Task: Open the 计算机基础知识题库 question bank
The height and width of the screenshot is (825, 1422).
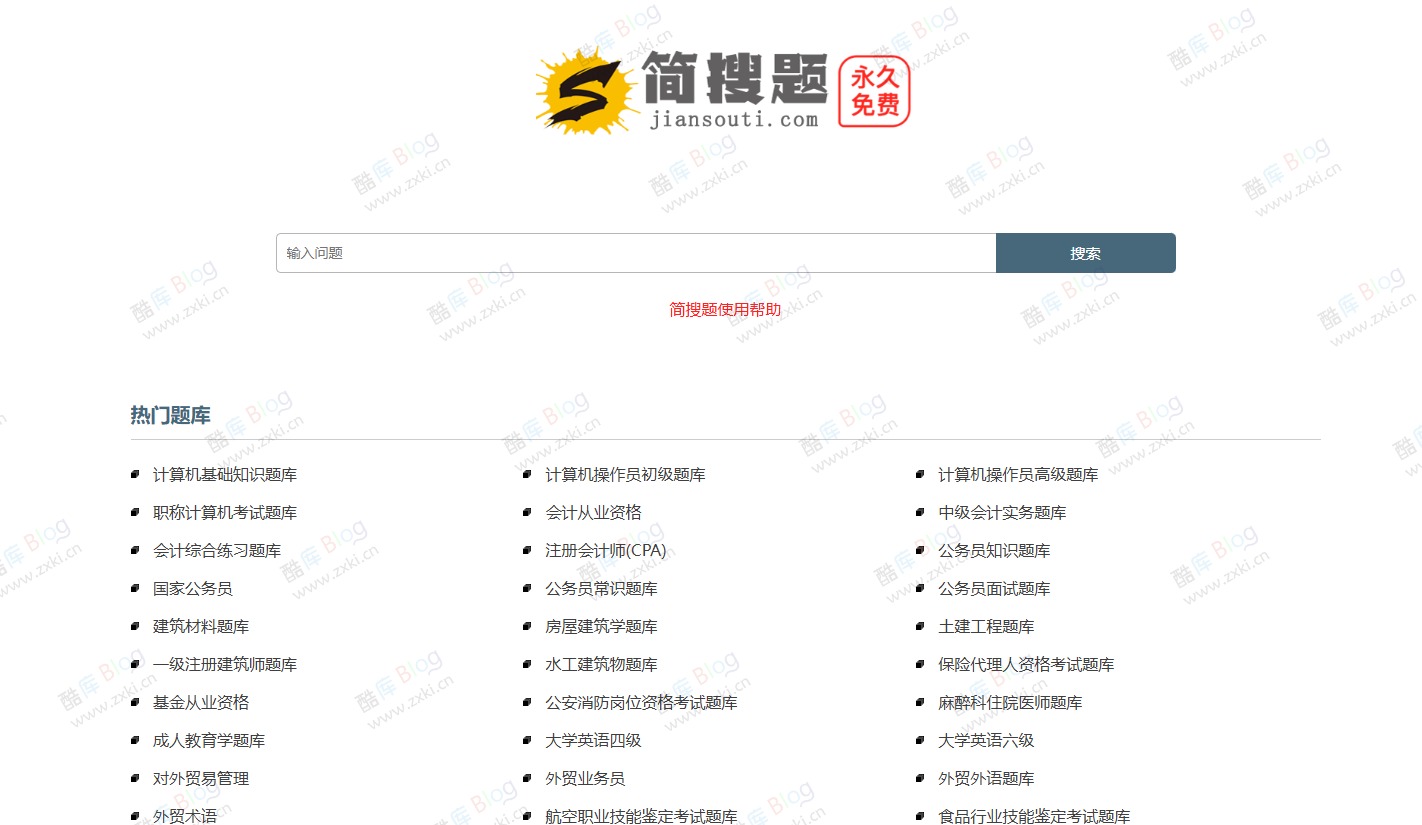Action: coord(224,474)
